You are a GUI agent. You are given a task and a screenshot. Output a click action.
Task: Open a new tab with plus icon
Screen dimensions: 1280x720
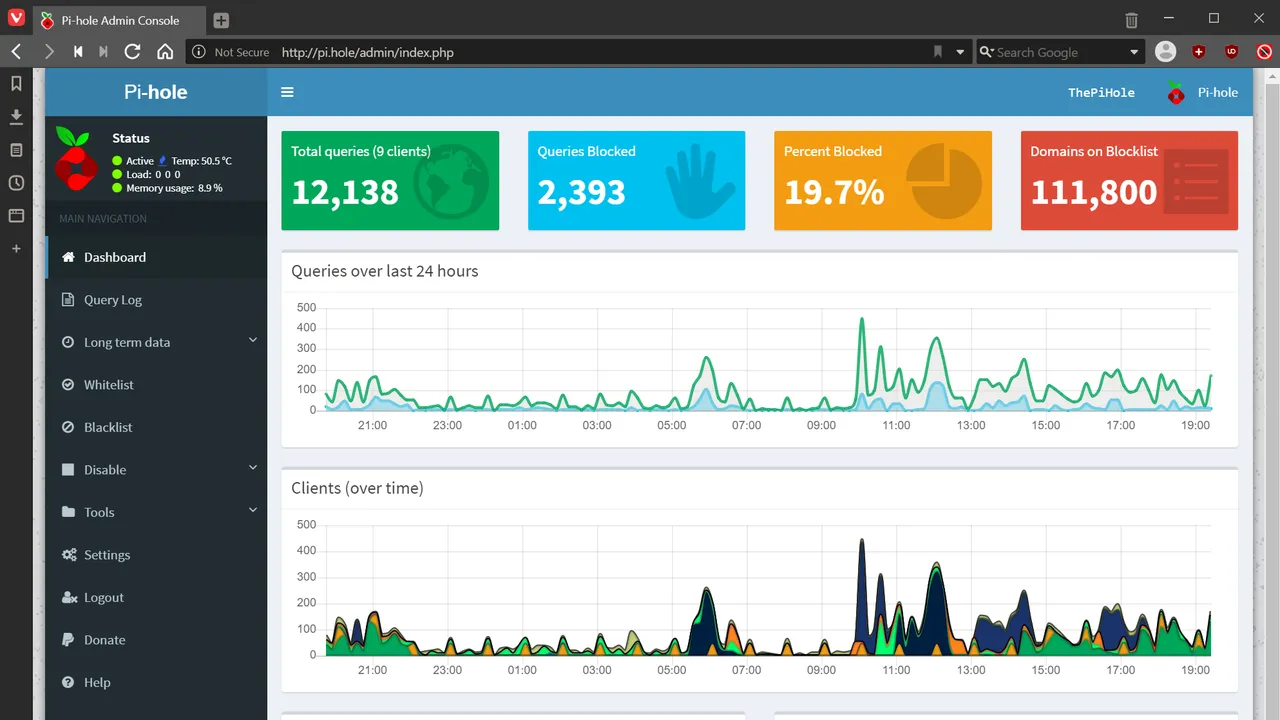[x=221, y=20]
